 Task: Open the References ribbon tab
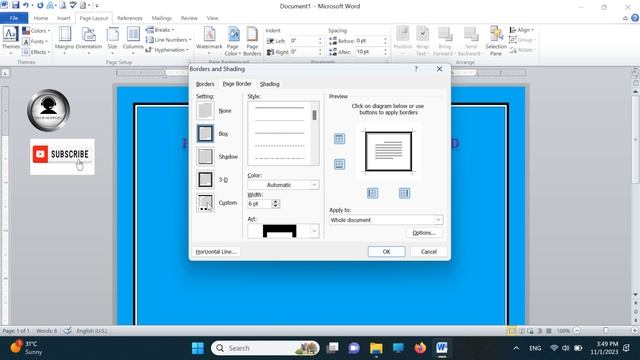click(130, 18)
